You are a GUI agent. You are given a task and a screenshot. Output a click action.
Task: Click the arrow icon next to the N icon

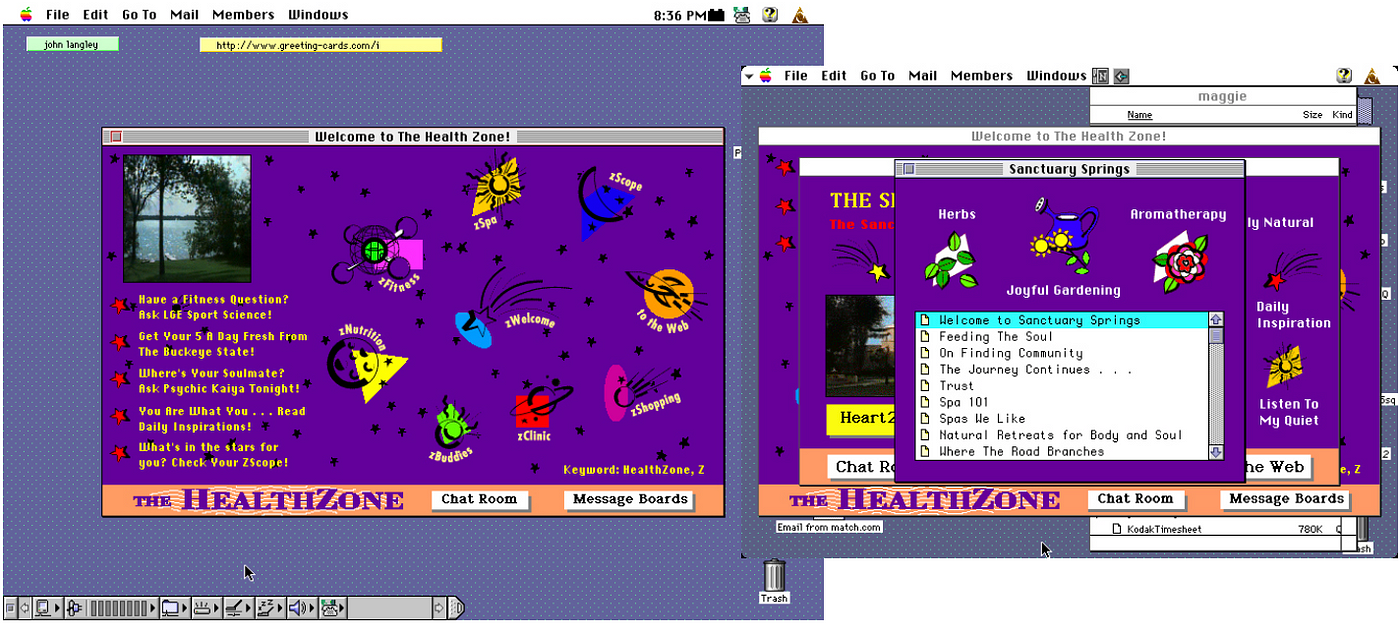point(1121,75)
